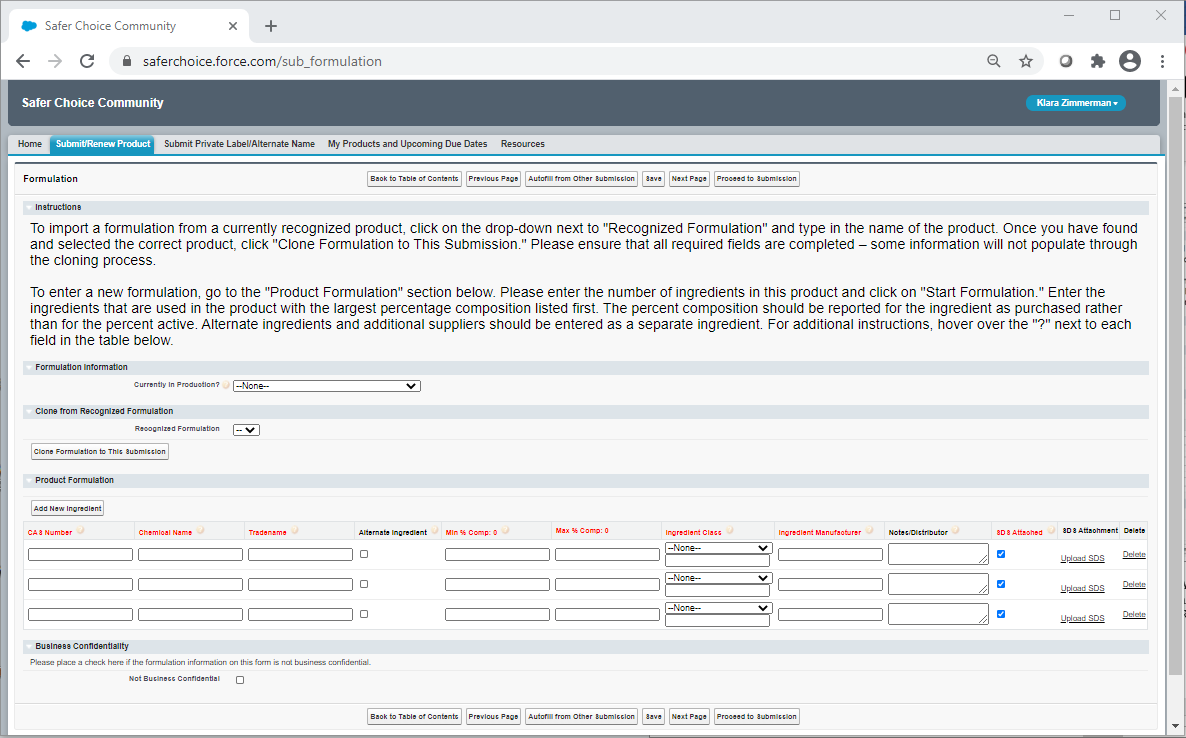Click the browser reload icon
The height and width of the screenshot is (738, 1186).
tap(87, 61)
